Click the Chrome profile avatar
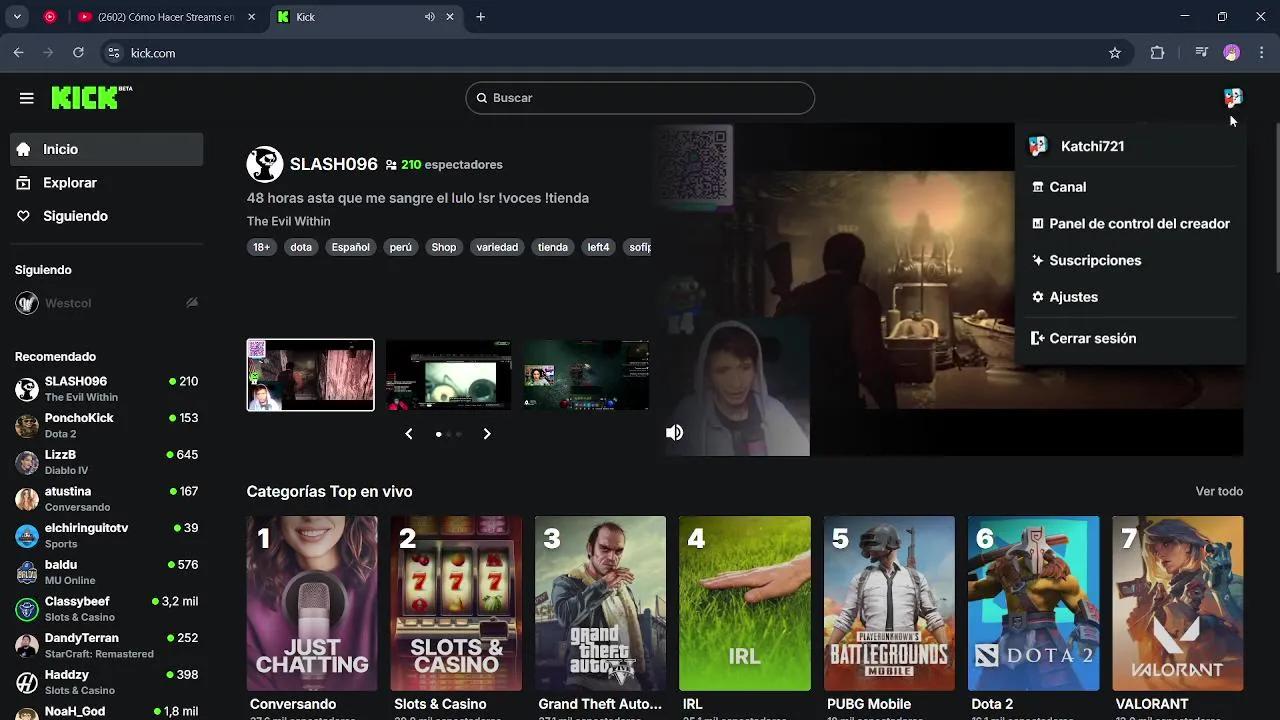Screen dimensions: 1280x720 click(x=1232, y=53)
